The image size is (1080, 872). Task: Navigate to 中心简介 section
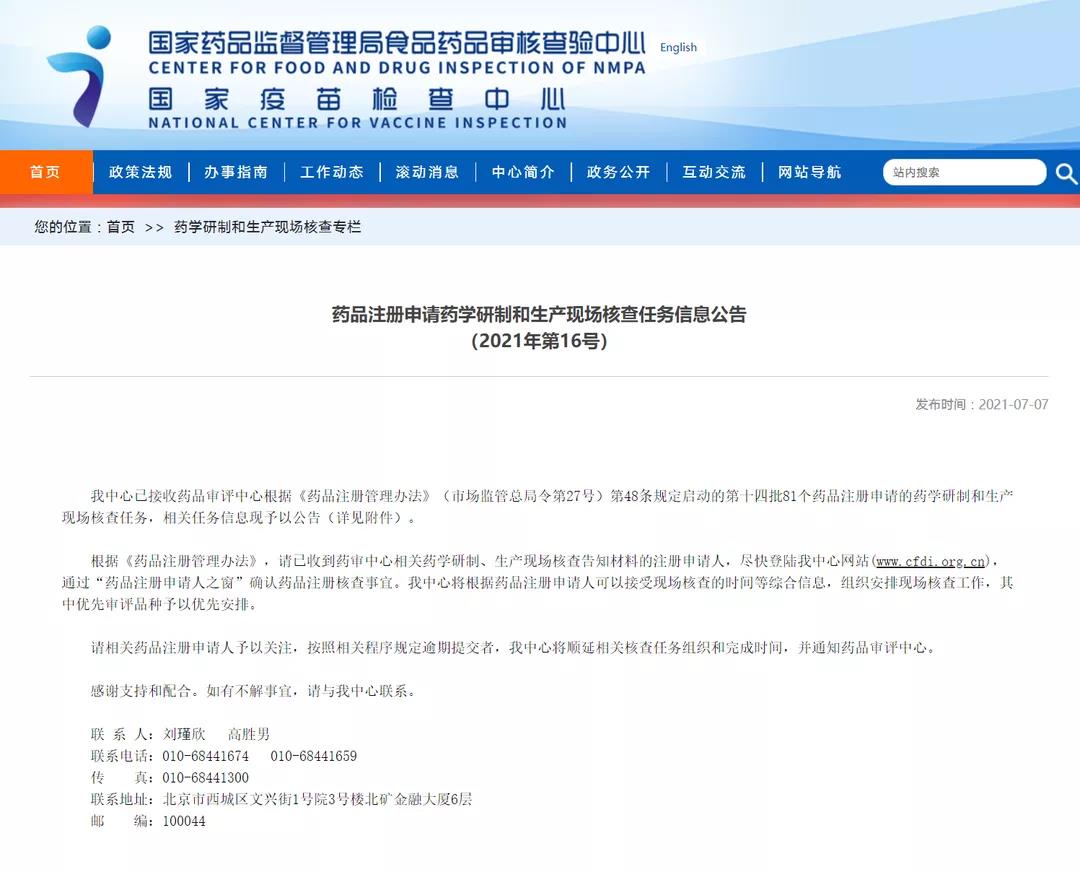tap(523, 172)
